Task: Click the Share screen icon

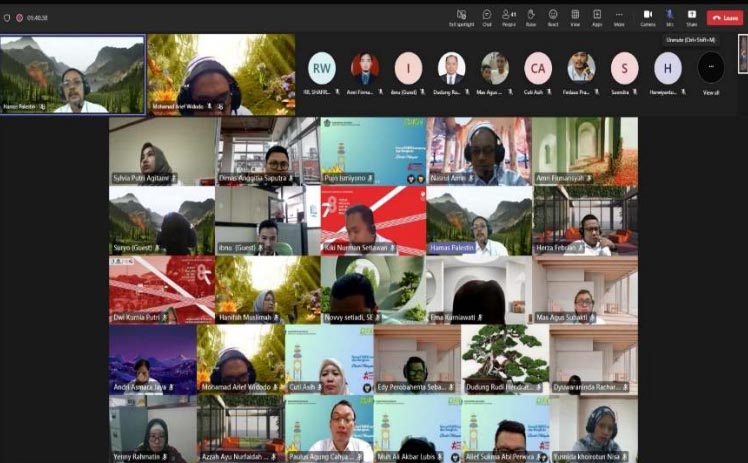Action: [x=691, y=17]
